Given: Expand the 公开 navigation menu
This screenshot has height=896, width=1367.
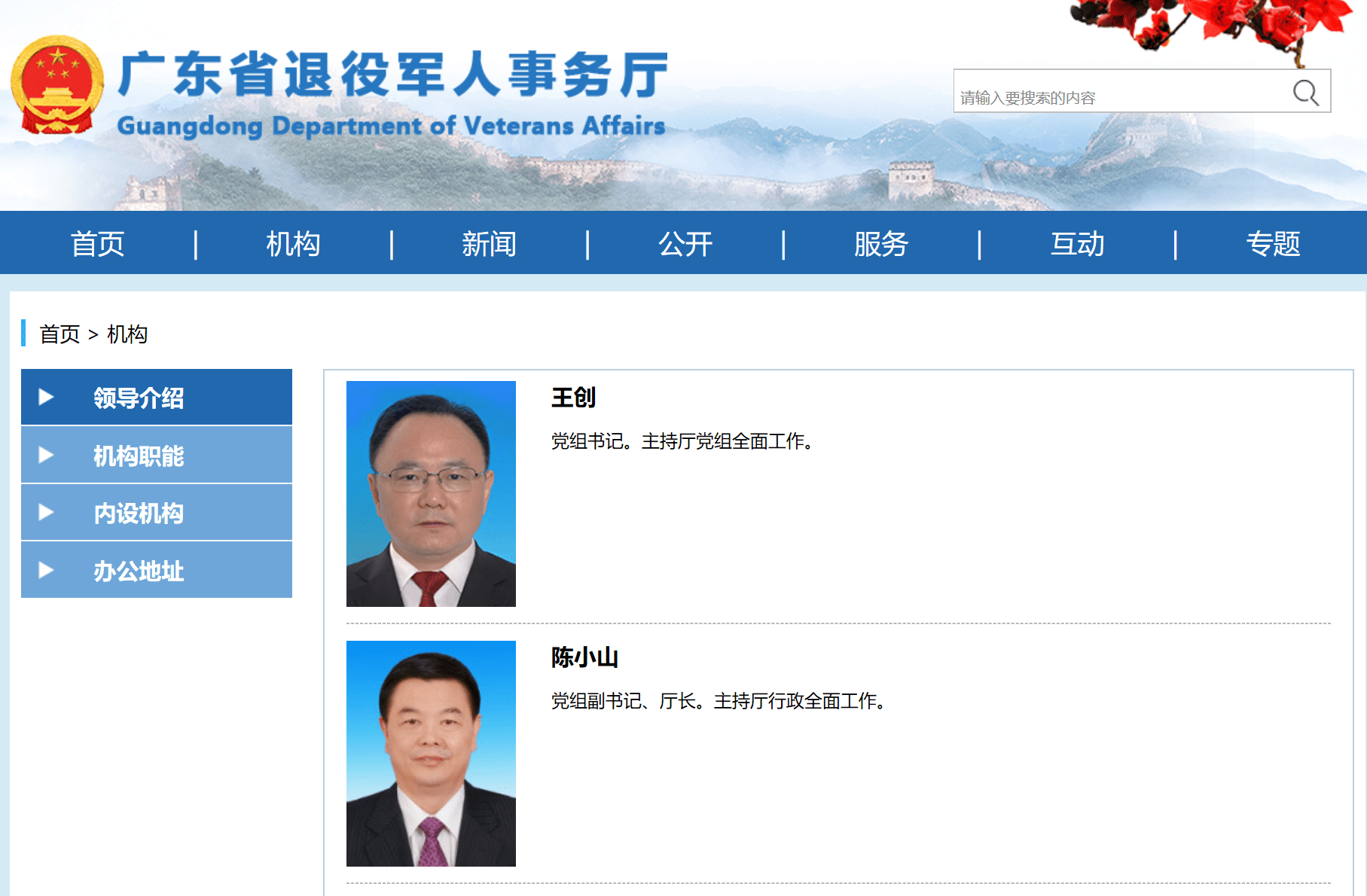Looking at the screenshot, I should pos(685,242).
